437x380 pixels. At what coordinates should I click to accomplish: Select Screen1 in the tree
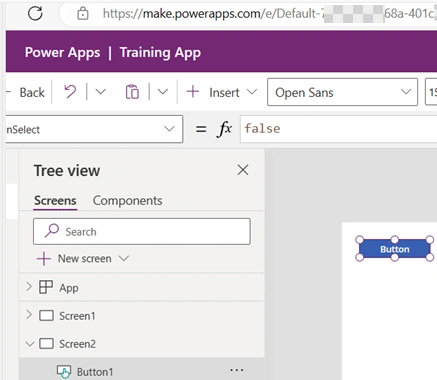pyautogui.click(x=77, y=316)
